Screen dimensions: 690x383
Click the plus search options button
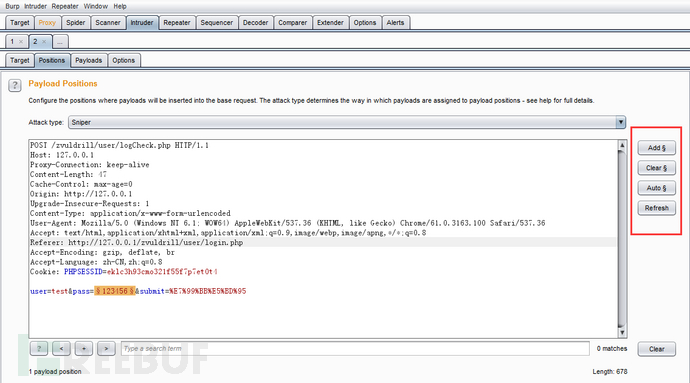click(84, 349)
